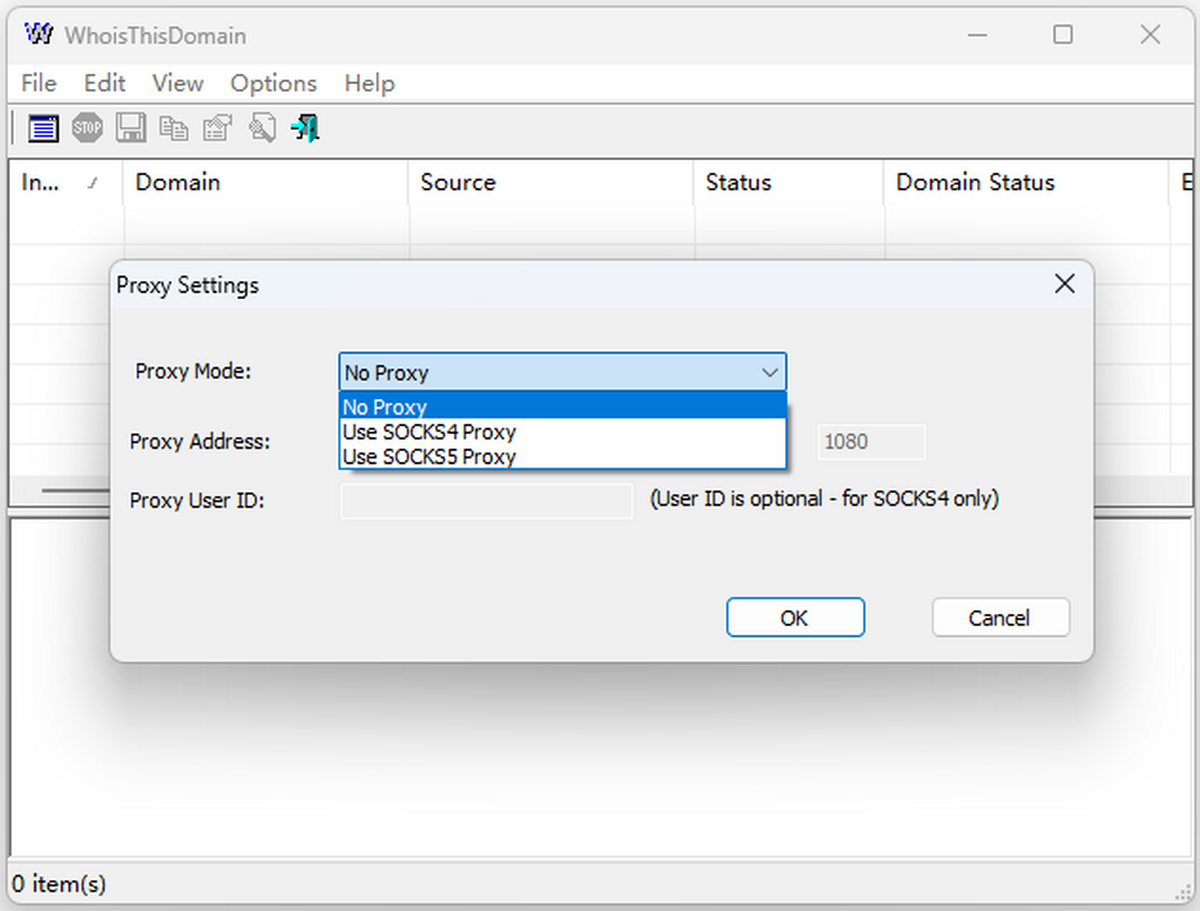This screenshot has height=911, width=1200.
Task: Open the Options menu
Action: (273, 83)
